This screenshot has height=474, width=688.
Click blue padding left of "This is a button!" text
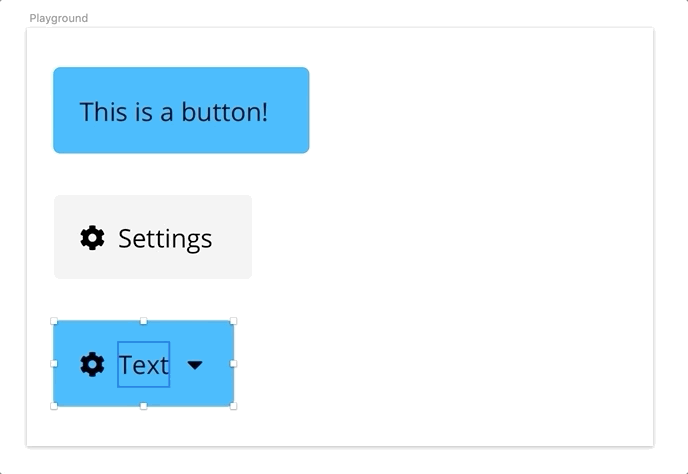pos(66,110)
